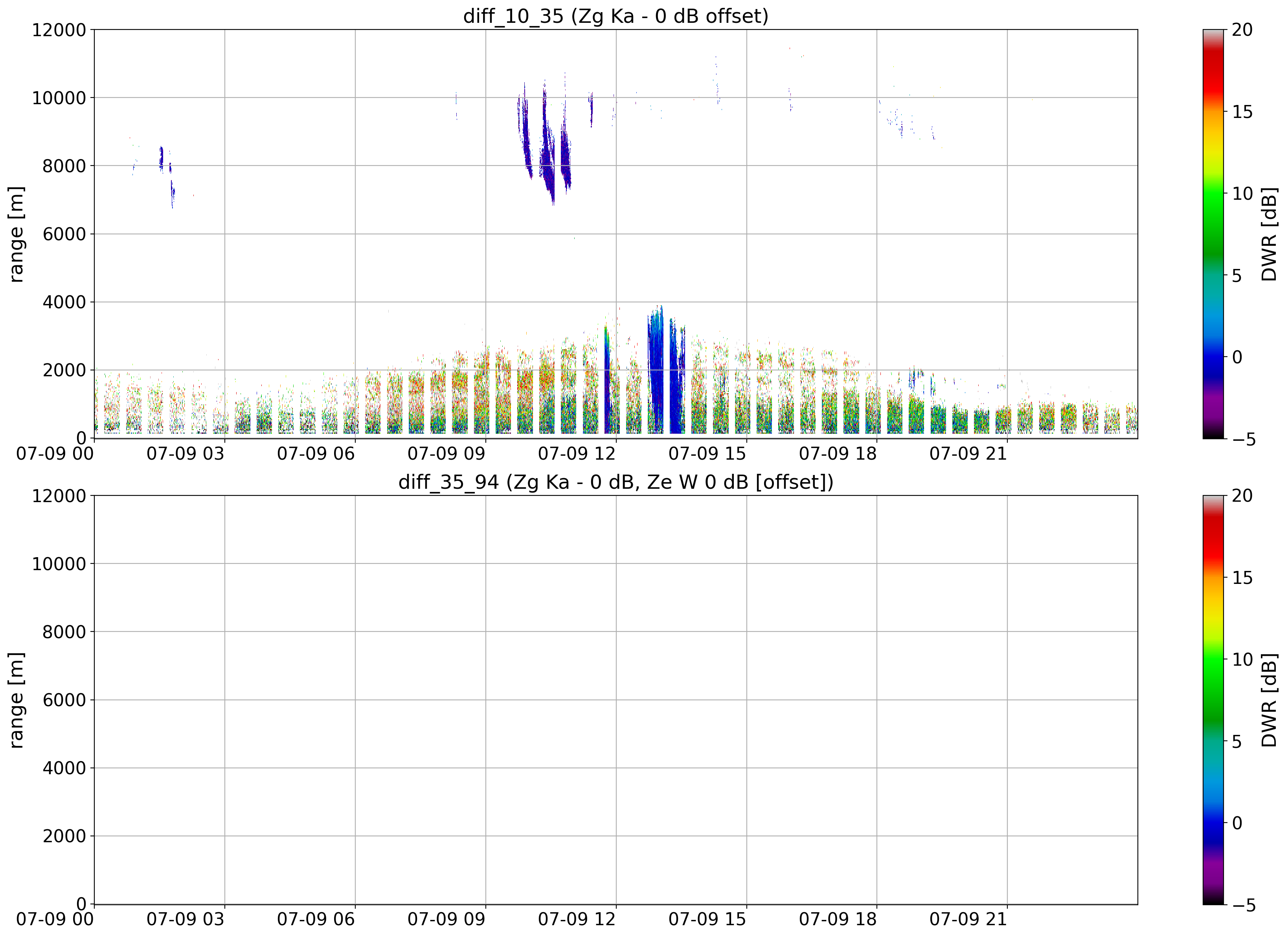
Task: Click the "4000" range tick on the diff_35_94 plot
Action: click(64, 768)
